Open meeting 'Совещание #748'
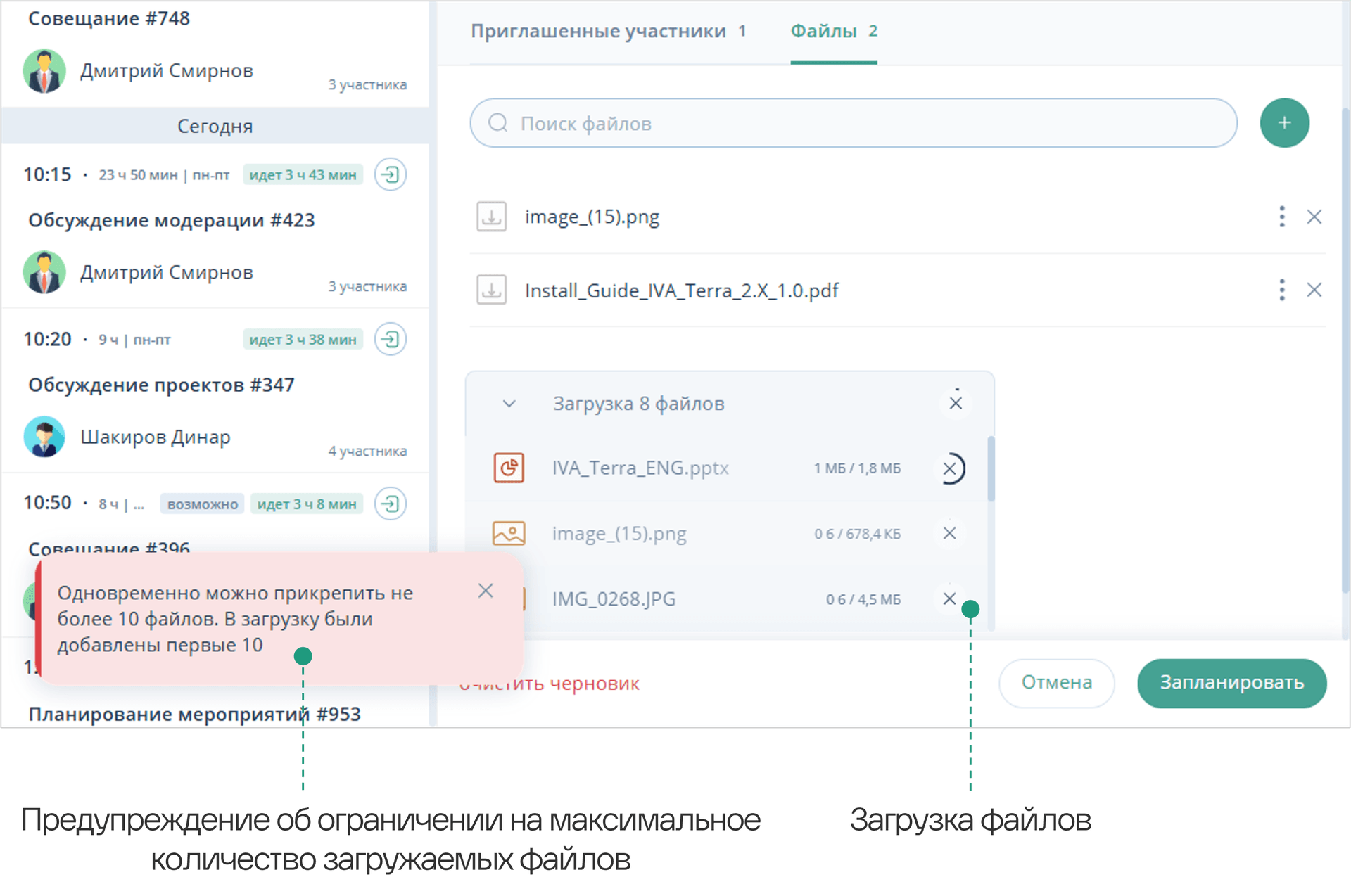 [x=109, y=18]
